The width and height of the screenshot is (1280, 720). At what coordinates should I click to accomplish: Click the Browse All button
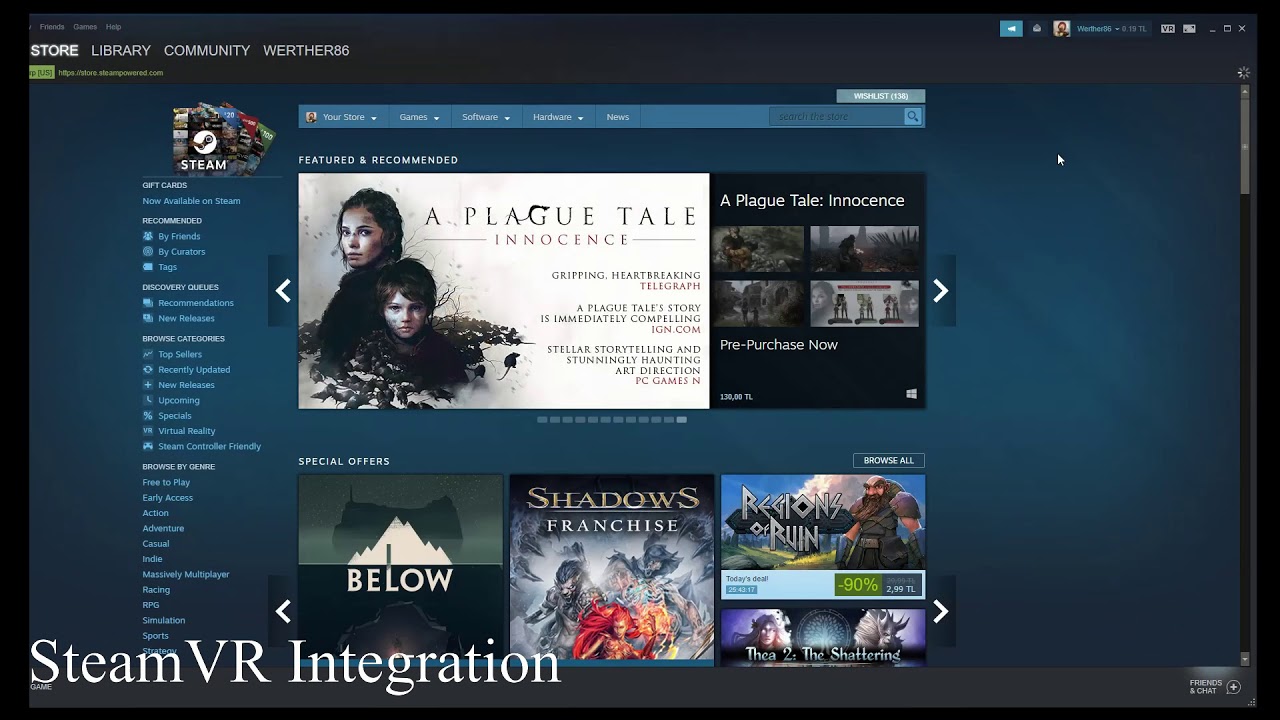click(889, 461)
